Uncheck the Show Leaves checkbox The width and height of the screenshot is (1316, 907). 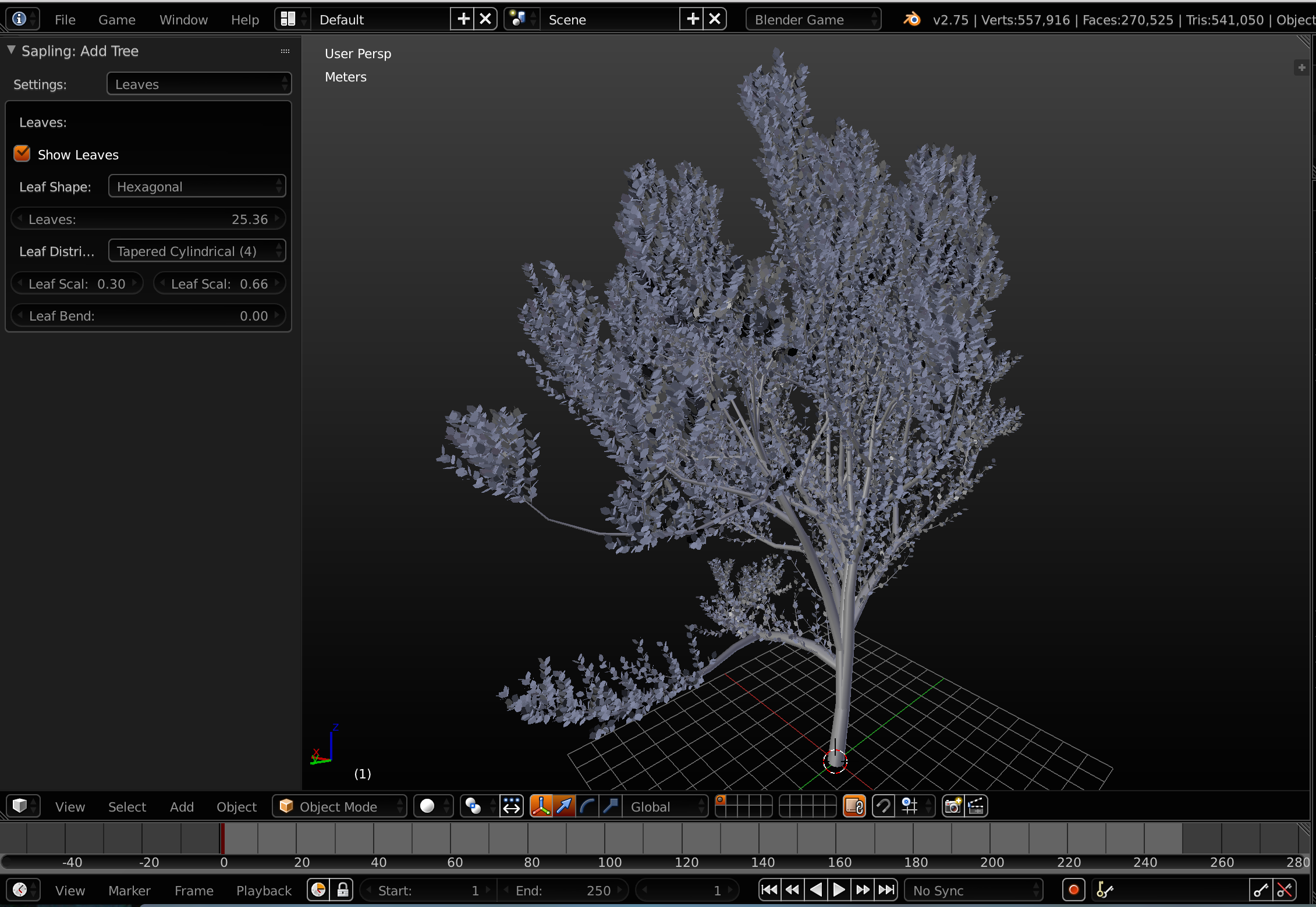tap(22, 154)
